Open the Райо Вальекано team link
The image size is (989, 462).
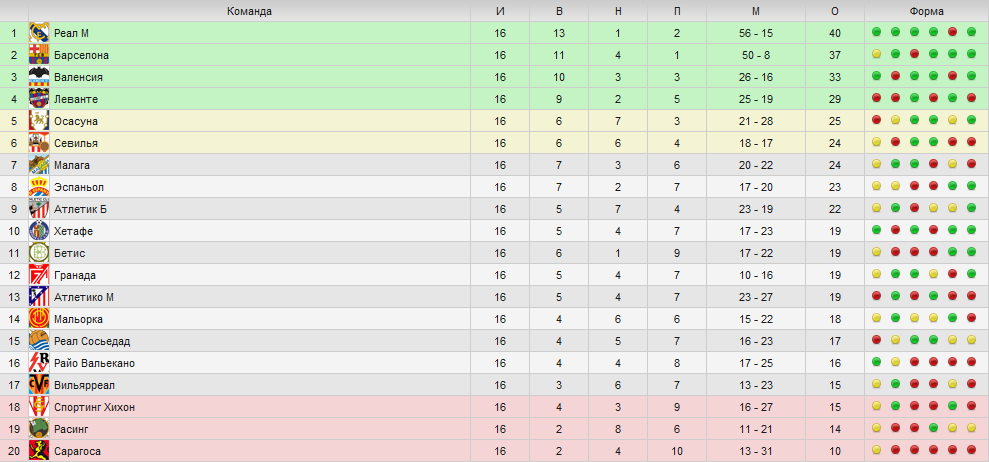(x=94, y=364)
